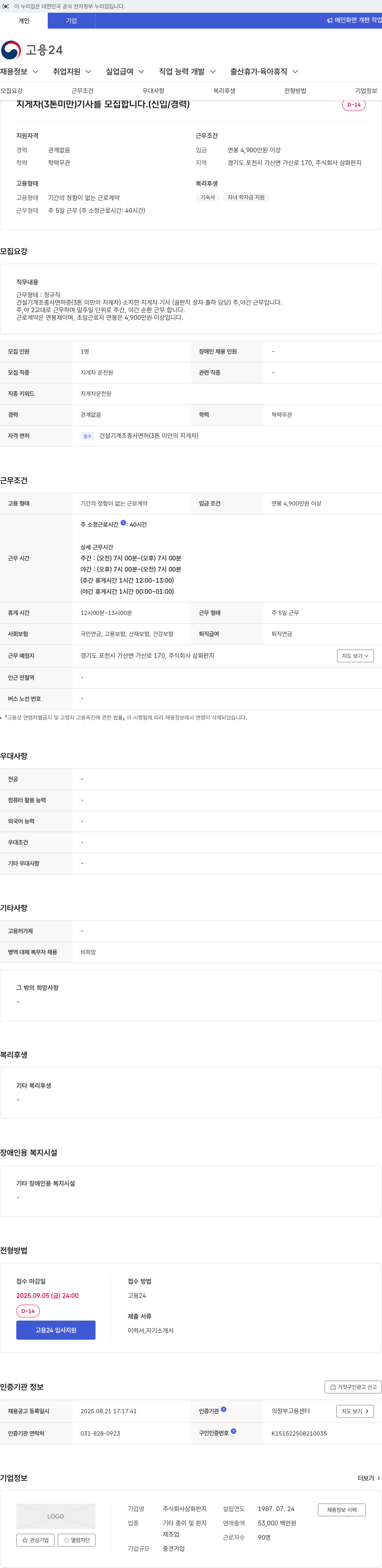Image resolution: width=382 pixels, height=1568 pixels.
Task: Expand the 출산휴가·육아휴직 menu
Action: pos(264,72)
